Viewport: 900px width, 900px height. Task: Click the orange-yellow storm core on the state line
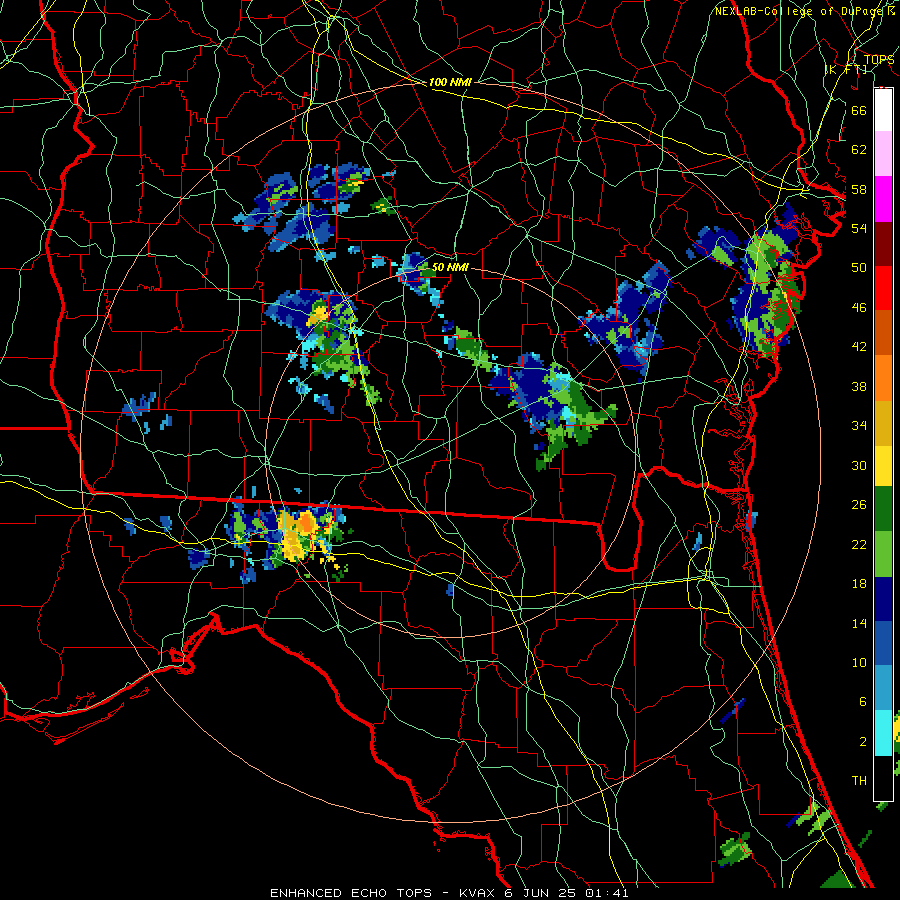298,534
